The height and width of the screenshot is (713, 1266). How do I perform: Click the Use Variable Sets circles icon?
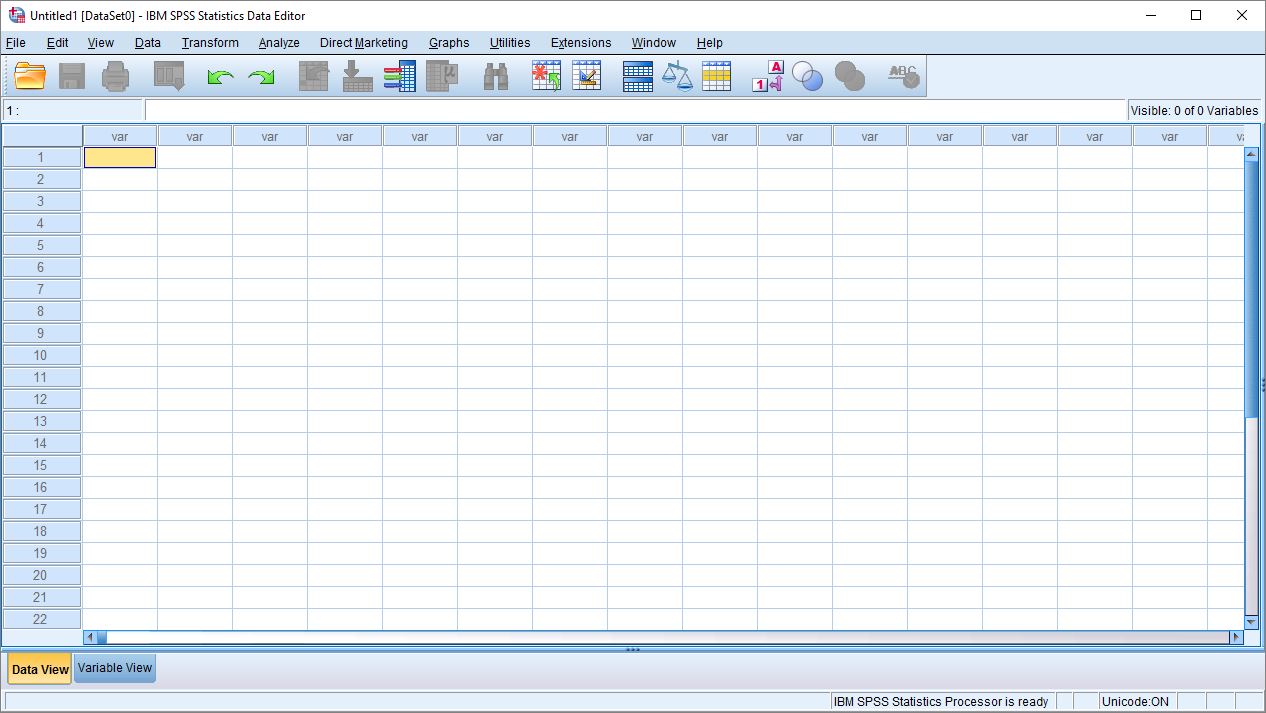(x=807, y=76)
